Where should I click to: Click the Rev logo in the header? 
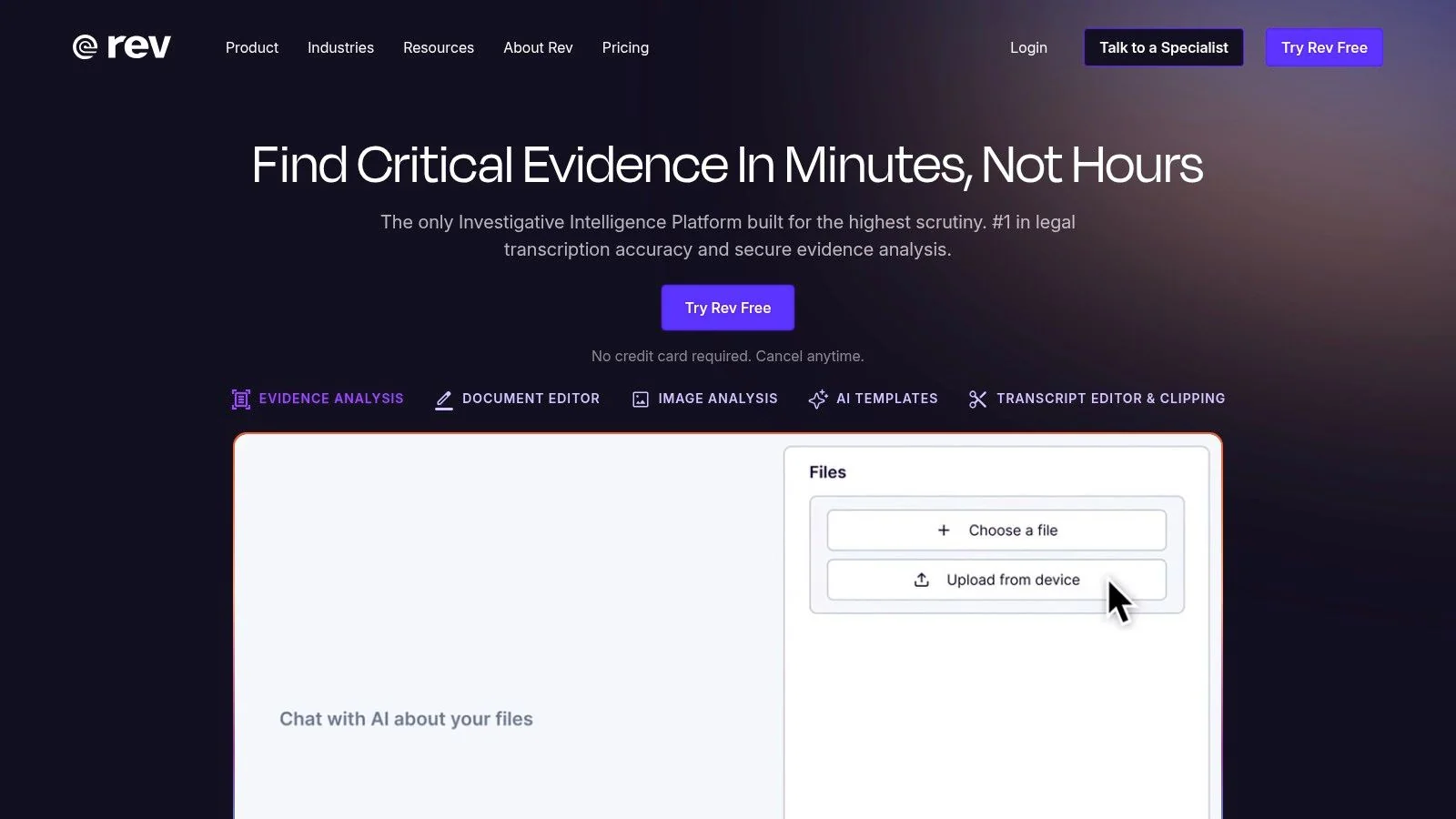[x=121, y=47]
